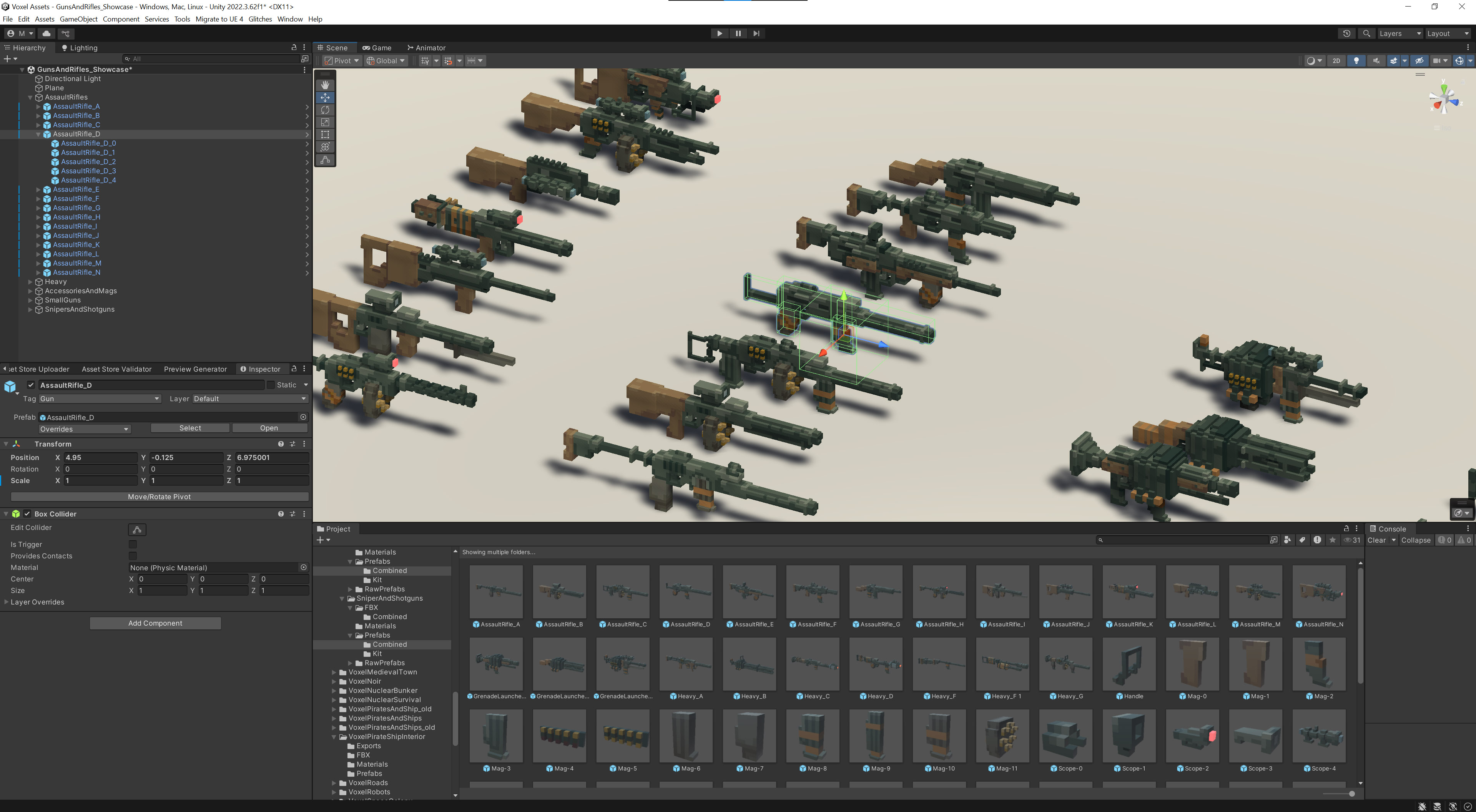Toggle the AssaultRifle_D active checkbox
The height and width of the screenshot is (812, 1476).
(x=31, y=385)
